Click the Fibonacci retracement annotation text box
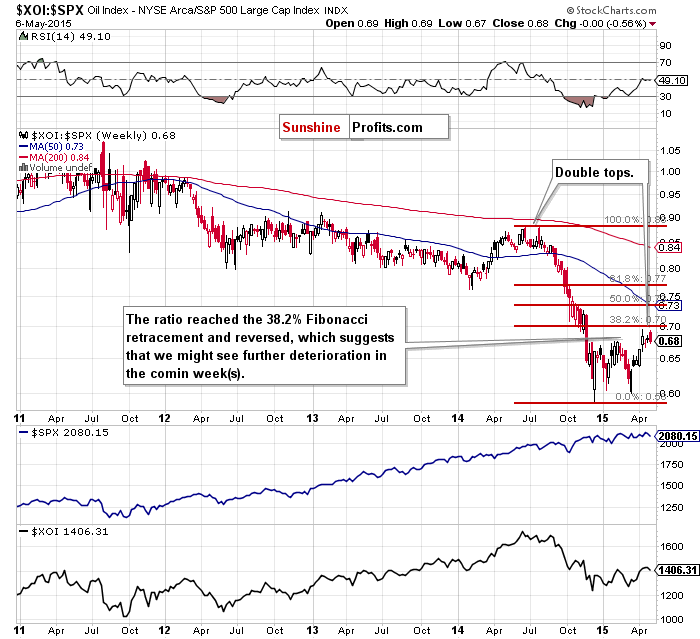This screenshot has height=639, width=700. pos(264,346)
